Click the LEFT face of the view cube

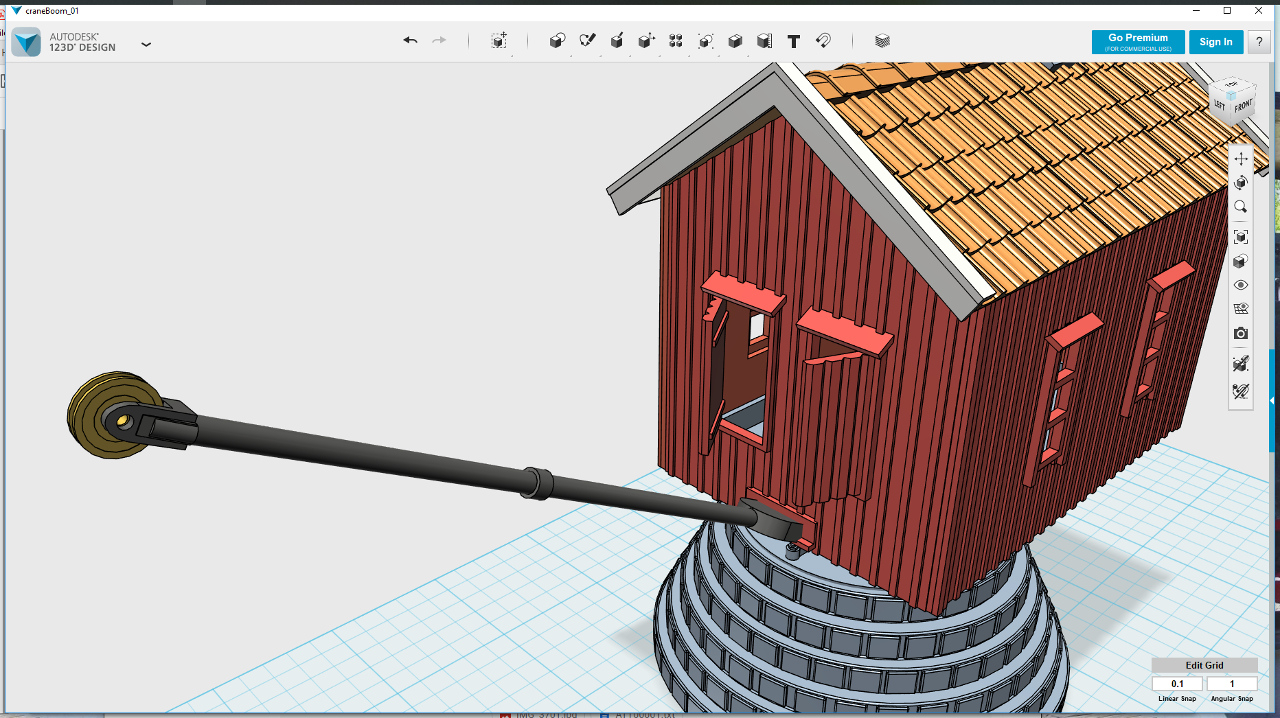1219,103
